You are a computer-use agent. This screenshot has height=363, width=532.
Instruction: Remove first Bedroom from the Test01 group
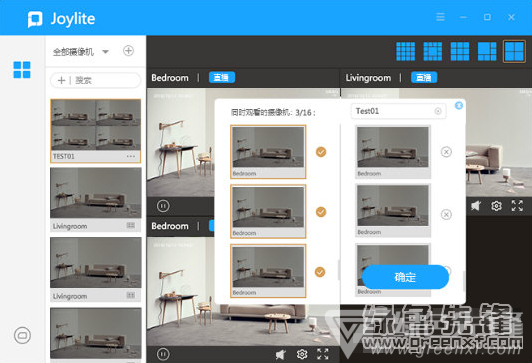coord(446,152)
